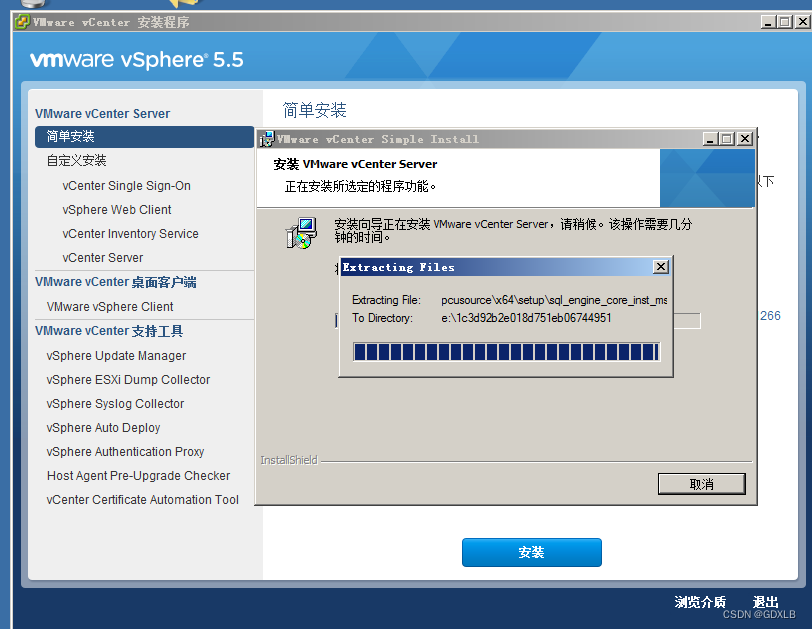
Task: Click the VMware vCenter Server section heading
Action: [x=103, y=113]
